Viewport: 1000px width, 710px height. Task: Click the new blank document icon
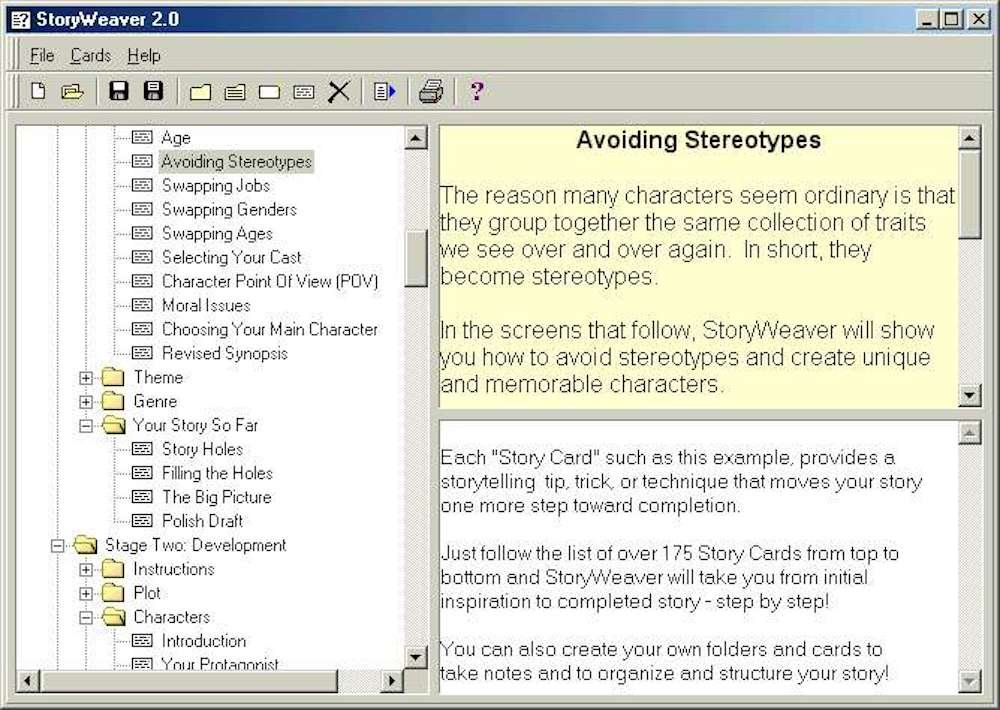coord(38,92)
